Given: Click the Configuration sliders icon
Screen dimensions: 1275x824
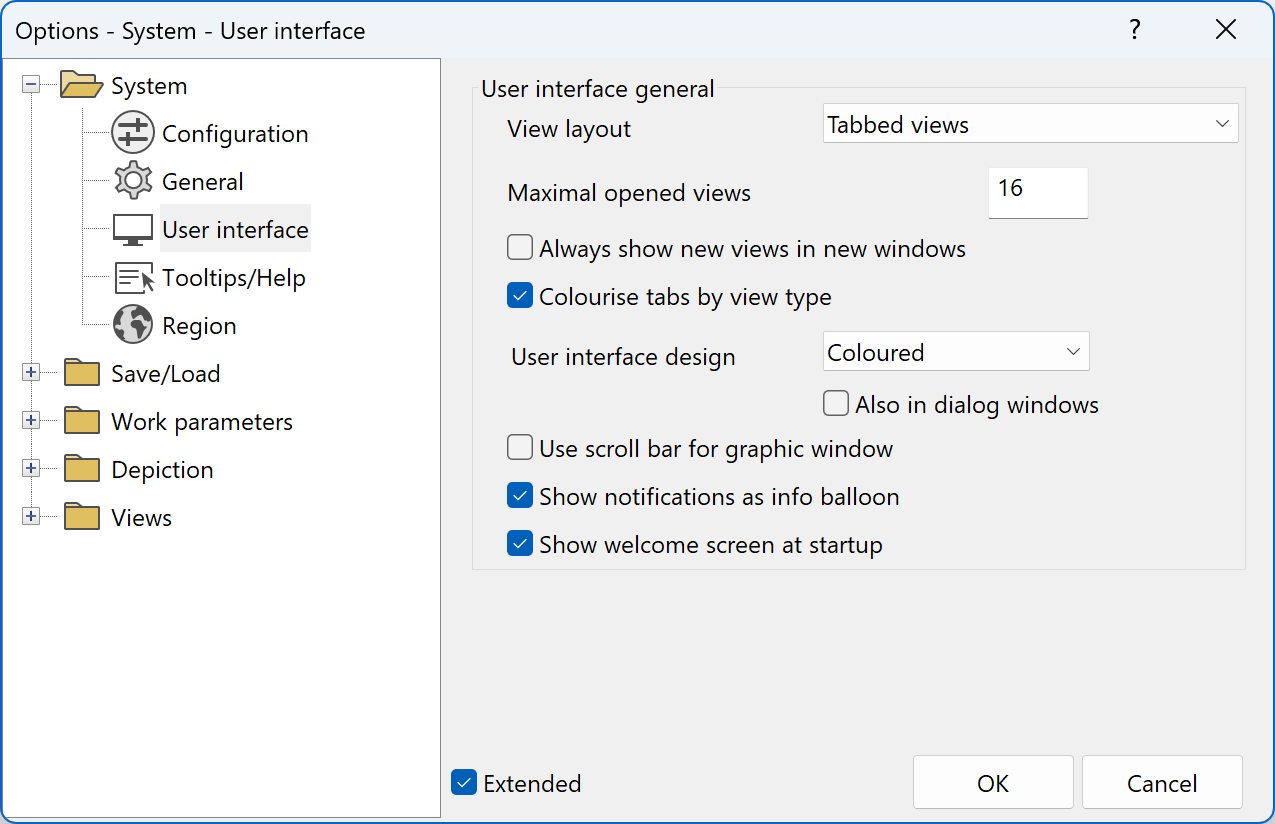Looking at the screenshot, I should pyautogui.click(x=132, y=133).
